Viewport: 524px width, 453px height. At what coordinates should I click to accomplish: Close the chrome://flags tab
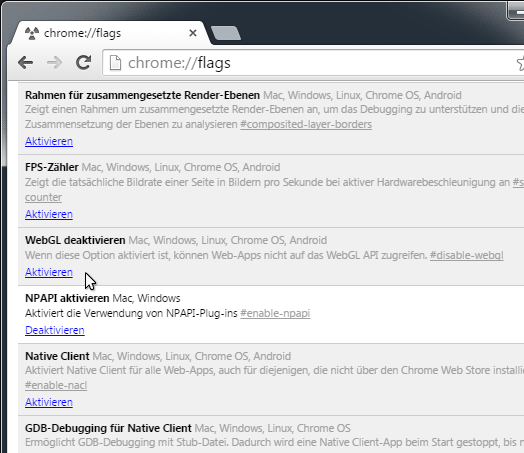point(193,33)
